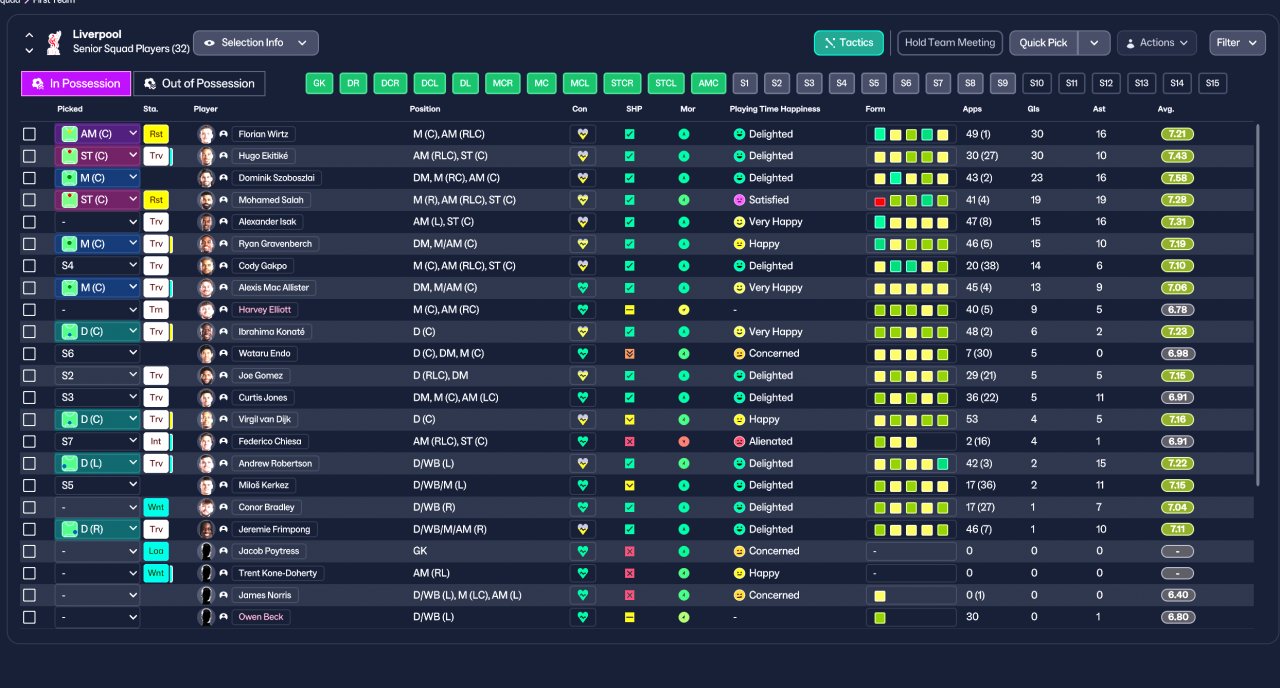The image size is (1280, 688).
Task: Open Harvey Elliott's player name link
Action: pos(264,310)
